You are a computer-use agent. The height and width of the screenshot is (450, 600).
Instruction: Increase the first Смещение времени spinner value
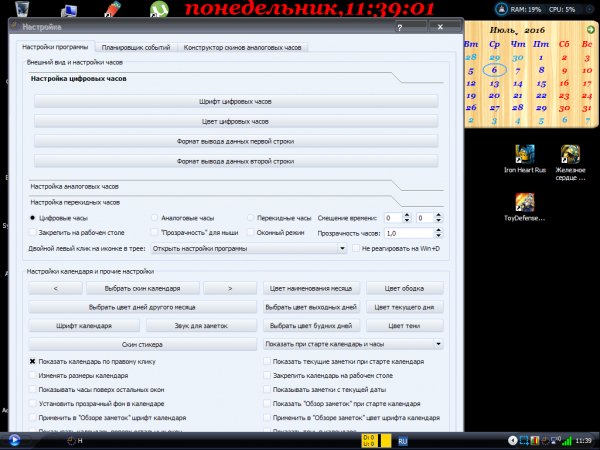click(x=407, y=215)
